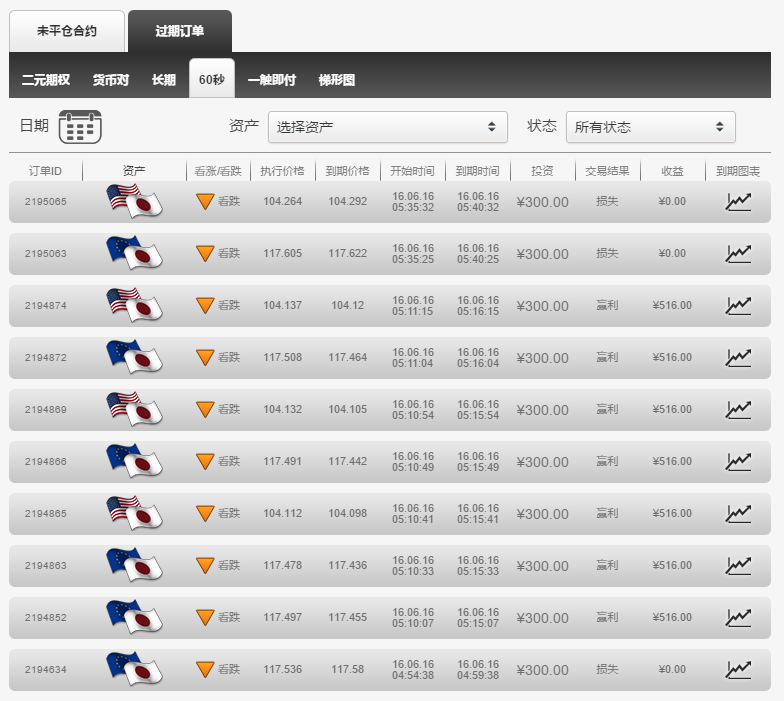Sort by the 资产 column header
Image resolution: width=784 pixels, height=701 pixels.
134,171
